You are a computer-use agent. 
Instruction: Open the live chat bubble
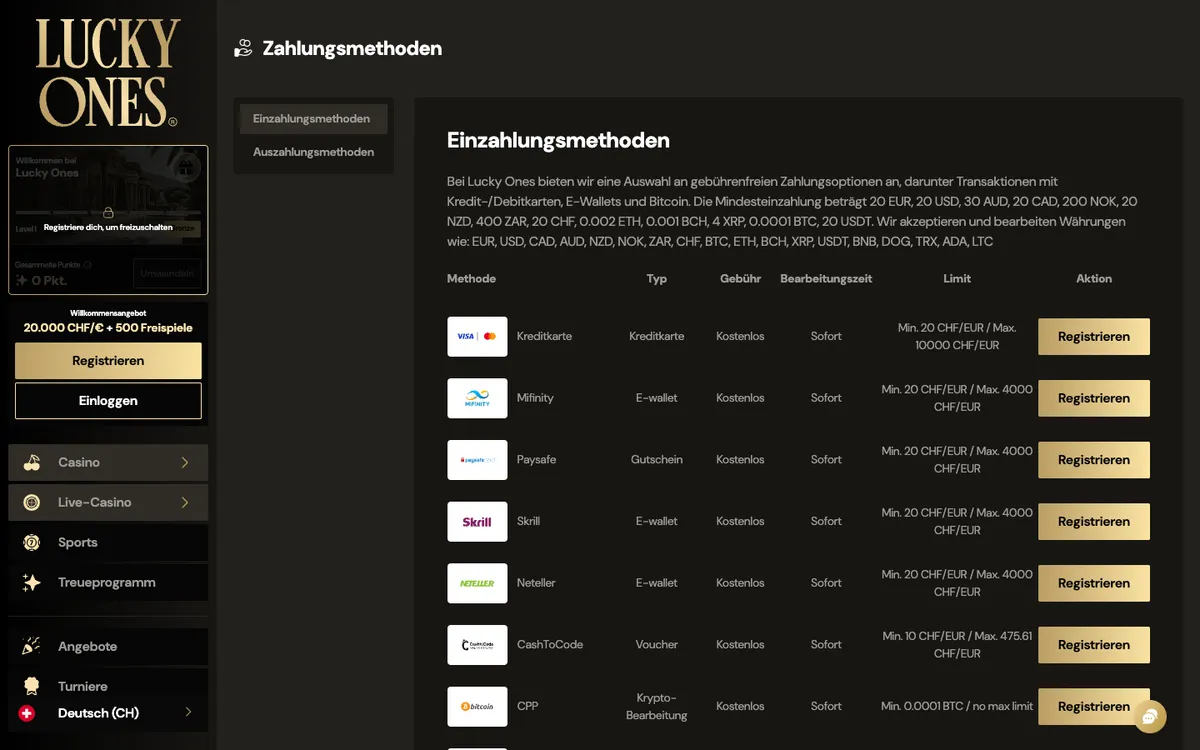pos(1149,716)
